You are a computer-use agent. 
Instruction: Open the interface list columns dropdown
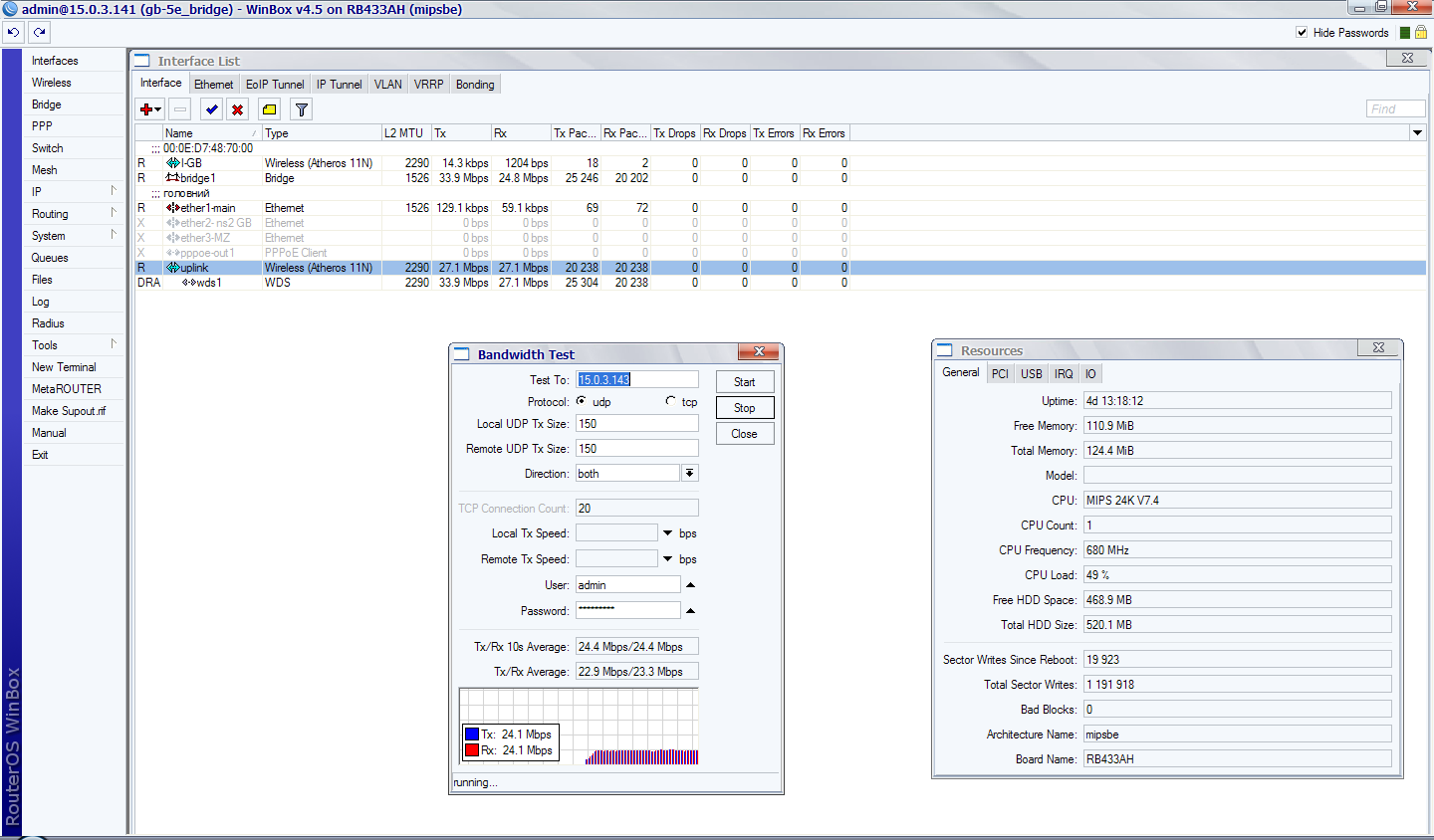point(1417,132)
